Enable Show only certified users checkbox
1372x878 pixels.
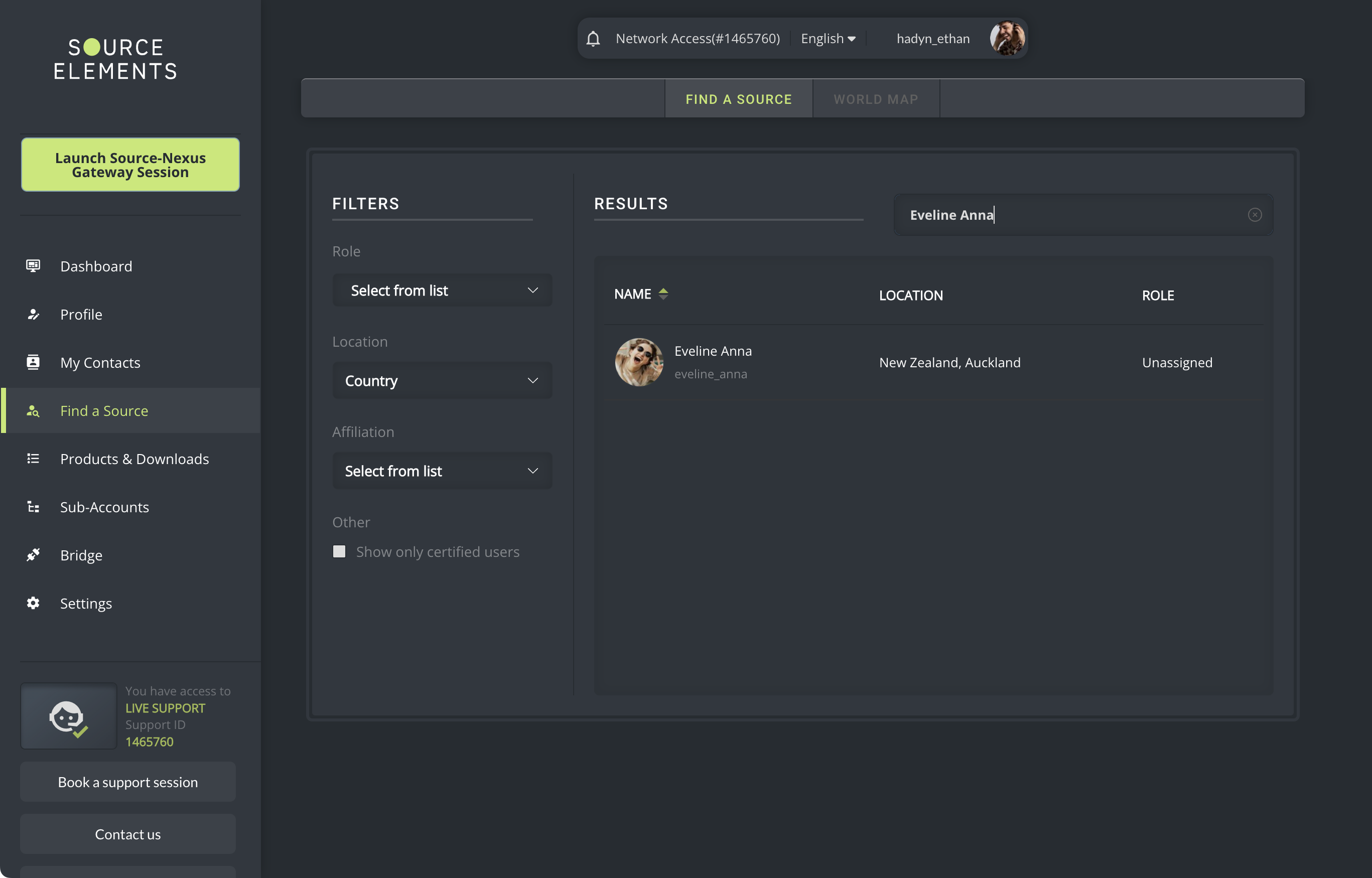point(339,551)
